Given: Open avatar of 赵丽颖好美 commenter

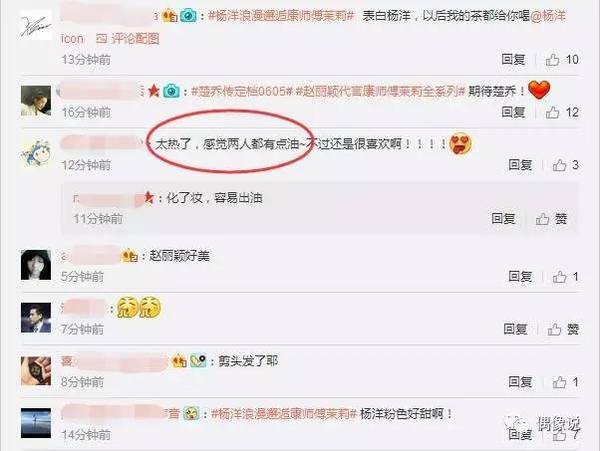Looking at the screenshot, I should coord(36,265).
